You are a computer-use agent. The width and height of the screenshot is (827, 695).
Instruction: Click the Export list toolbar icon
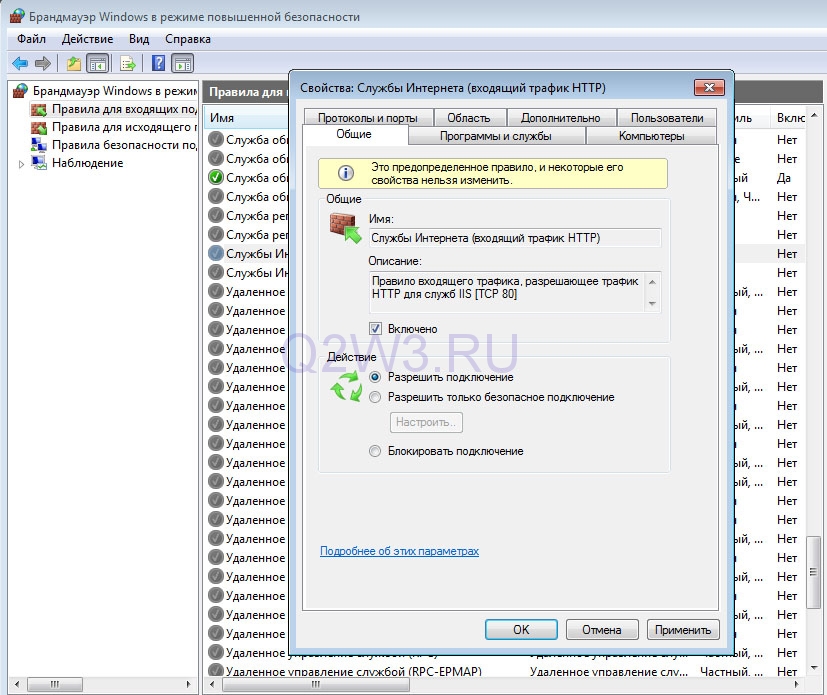pyautogui.click(x=128, y=64)
